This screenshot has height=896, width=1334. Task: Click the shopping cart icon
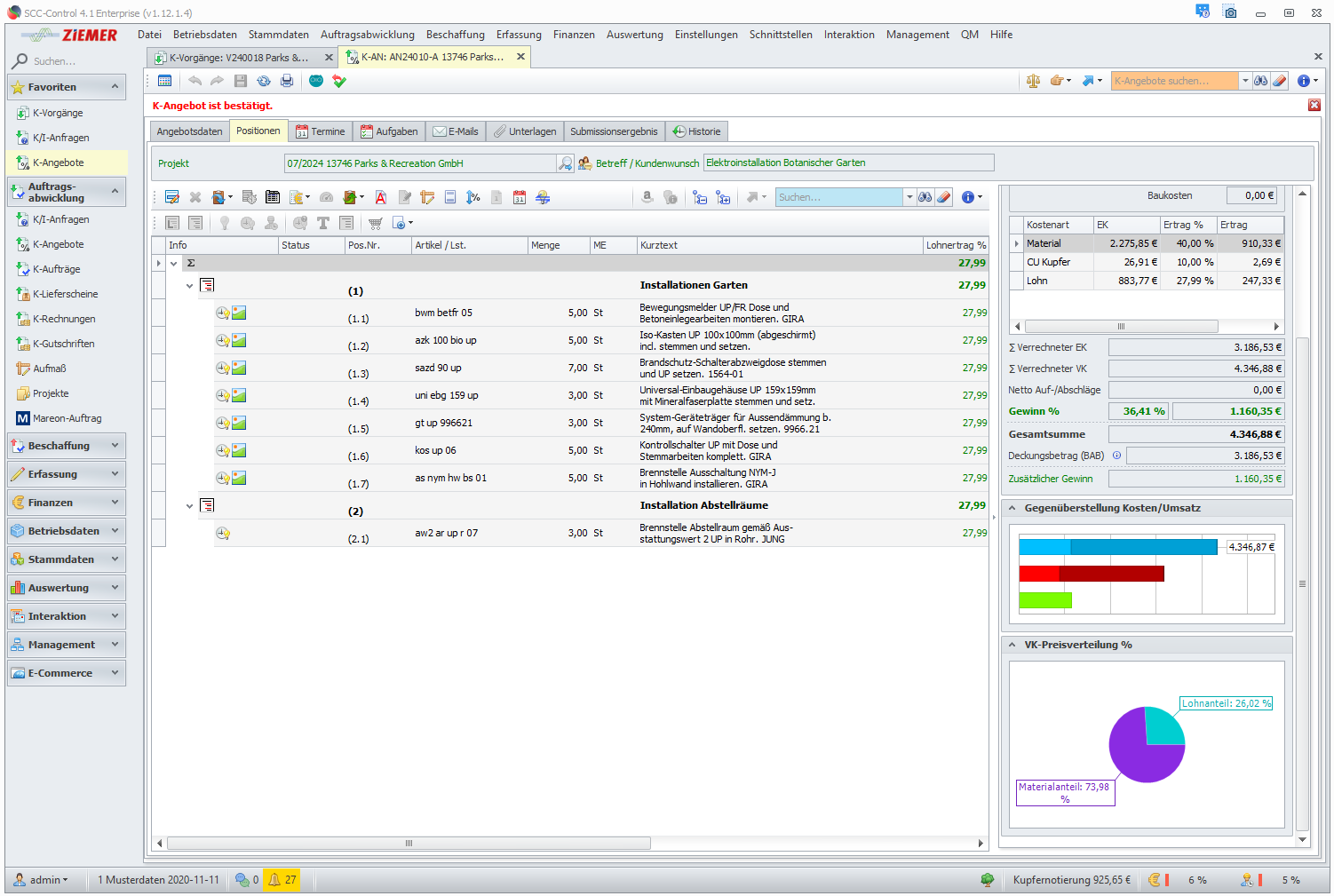click(x=376, y=223)
